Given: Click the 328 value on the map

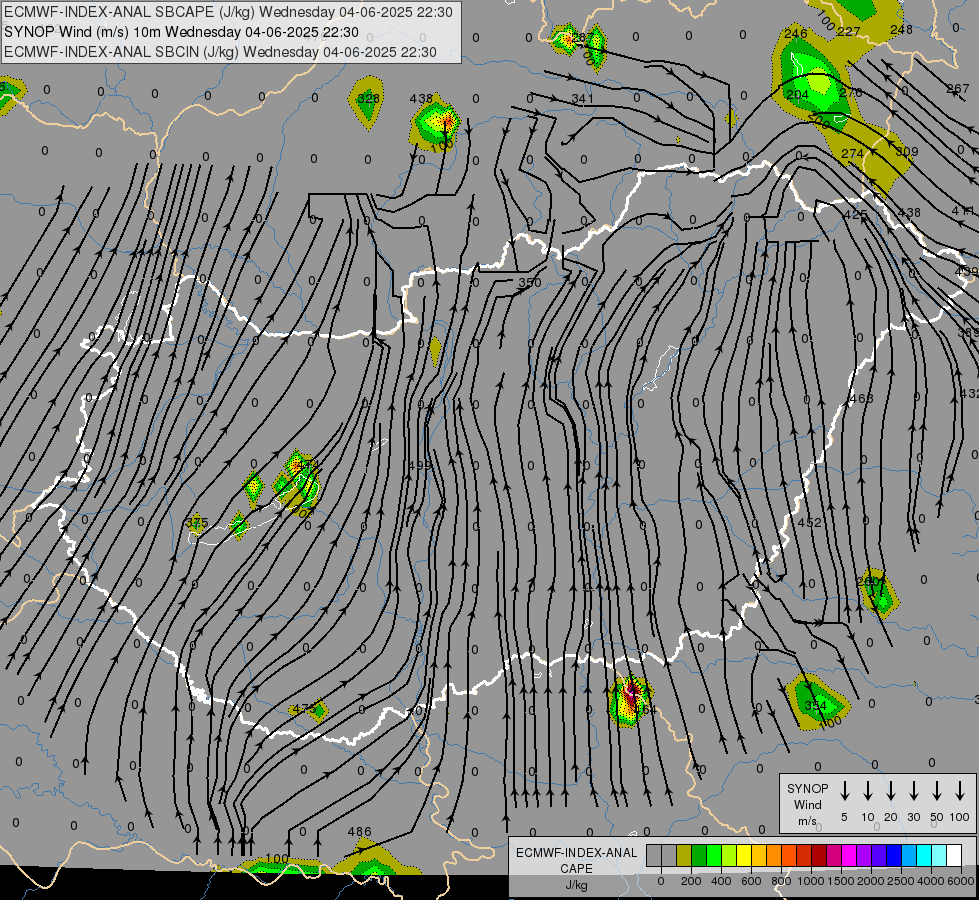Looking at the screenshot, I should click(x=368, y=99).
